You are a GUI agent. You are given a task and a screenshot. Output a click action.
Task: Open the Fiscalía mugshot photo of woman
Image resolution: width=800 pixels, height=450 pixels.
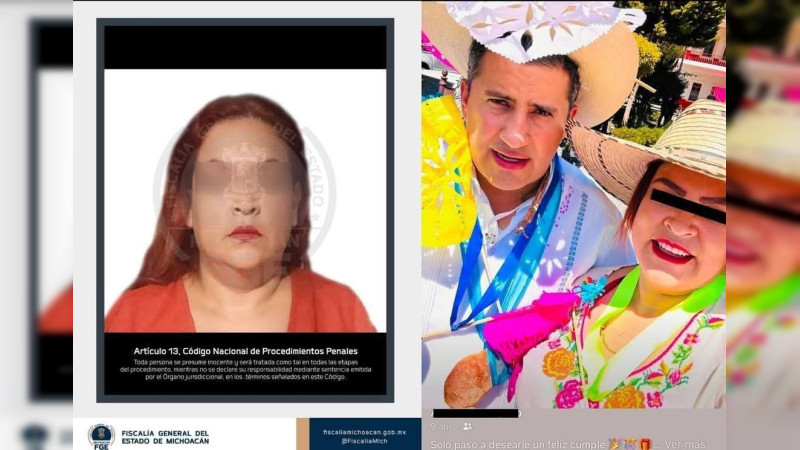click(x=245, y=201)
